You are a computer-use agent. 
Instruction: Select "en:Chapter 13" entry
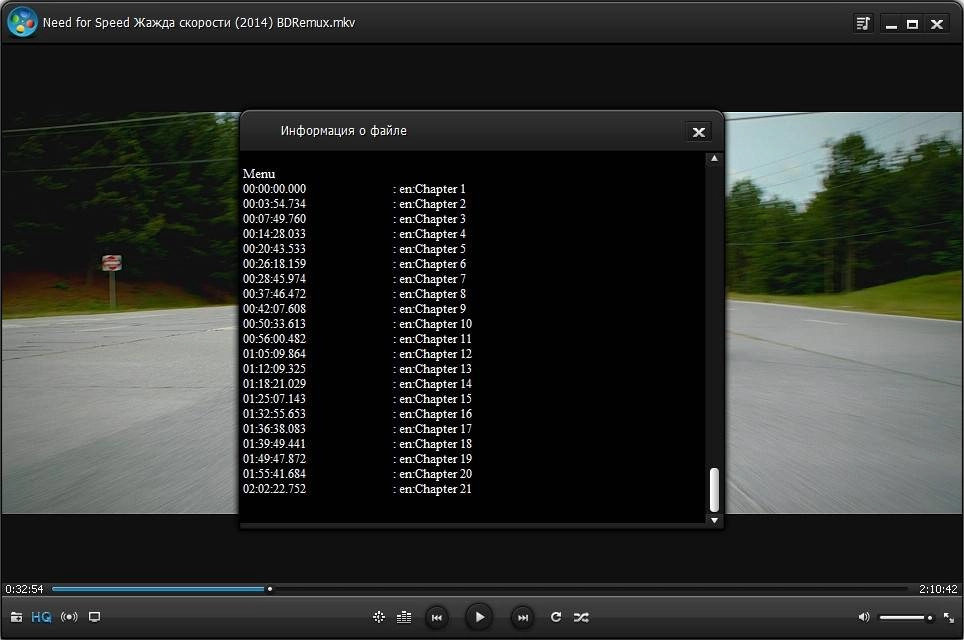click(435, 369)
